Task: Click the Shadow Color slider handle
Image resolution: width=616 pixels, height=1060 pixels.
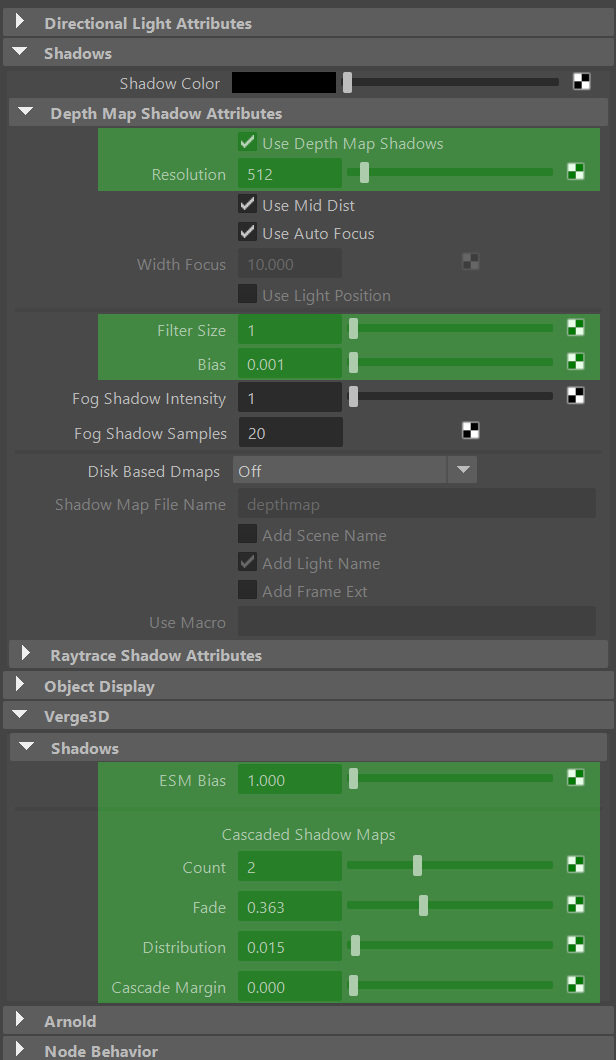Action: (347, 82)
